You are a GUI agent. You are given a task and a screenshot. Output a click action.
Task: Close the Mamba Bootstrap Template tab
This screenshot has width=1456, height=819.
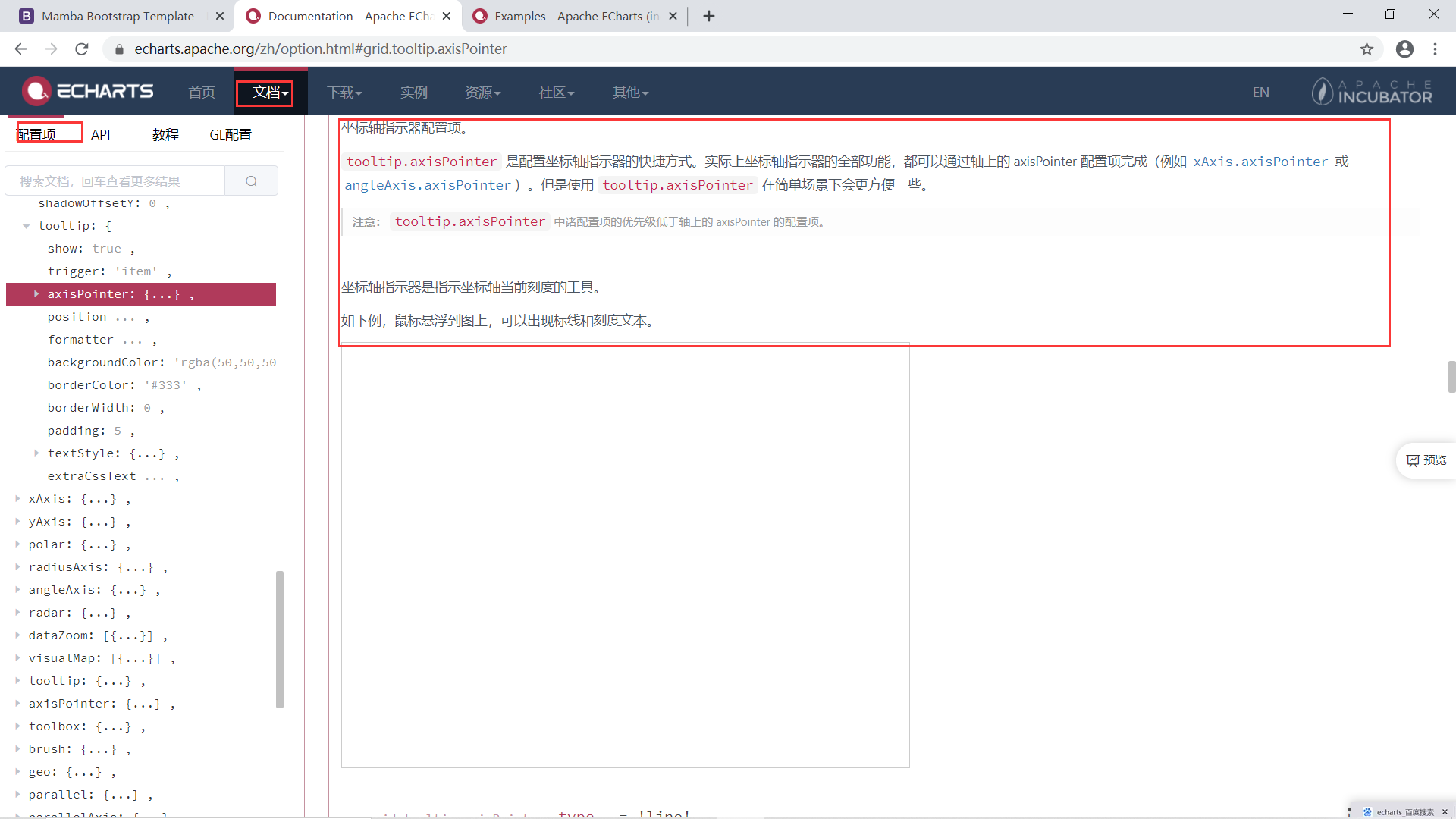pos(220,16)
